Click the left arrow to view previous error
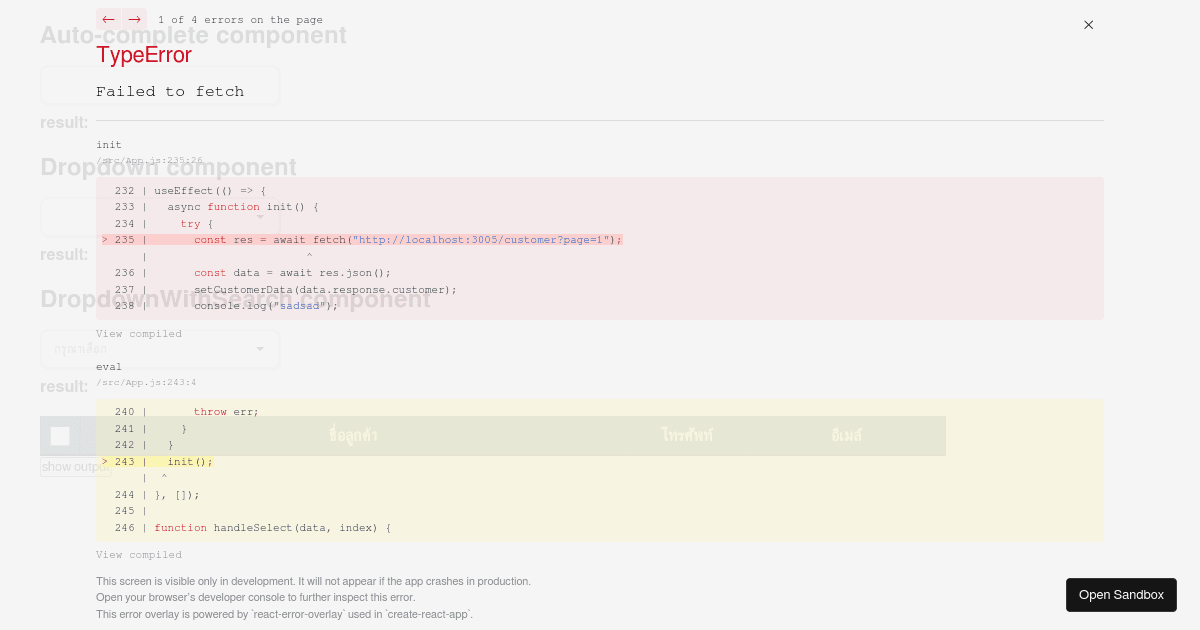Image resolution: width=1200 pixels, height=630 pixels. coord(109,19)
